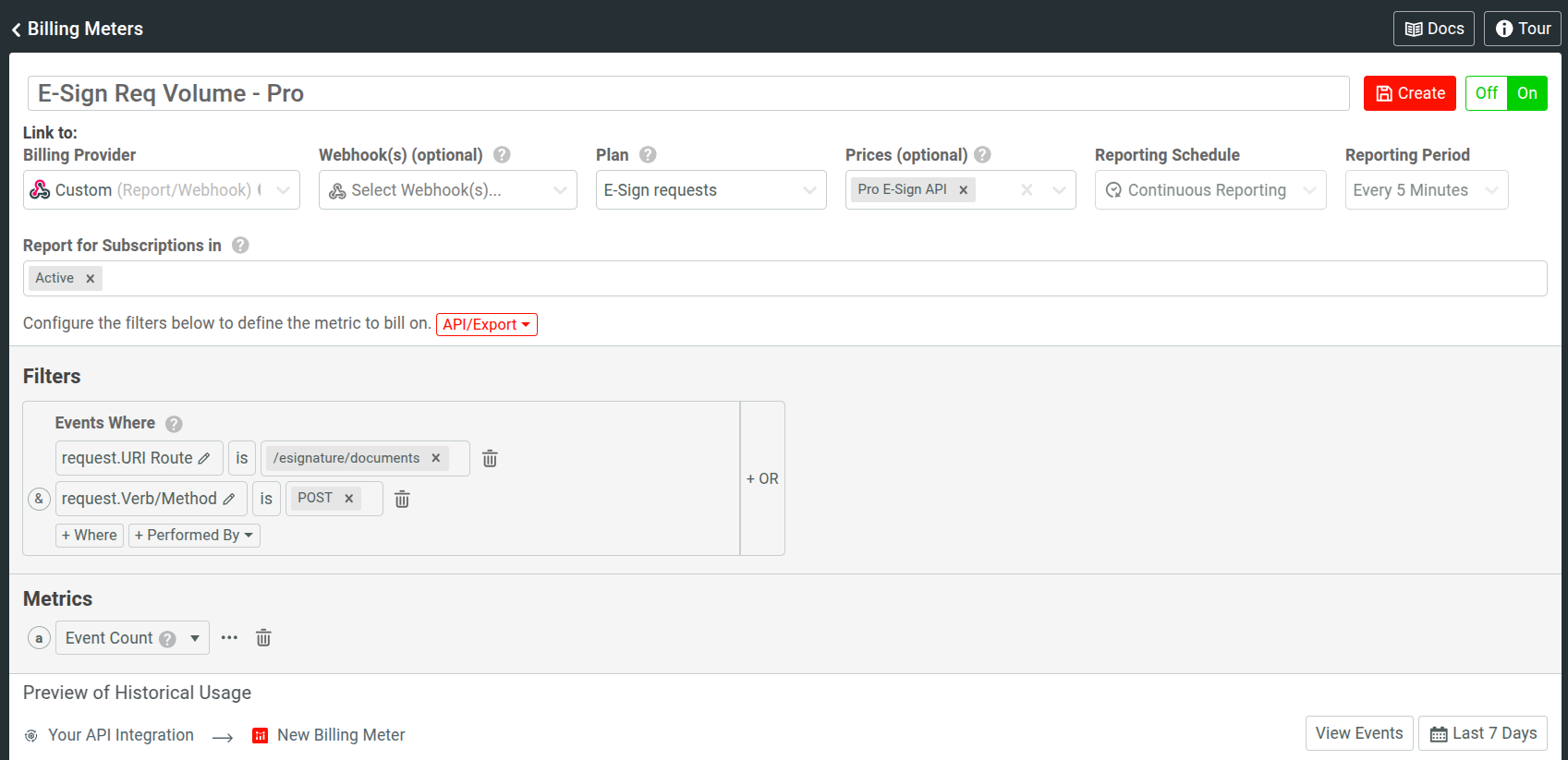Image resolution: width=1568 pixels, height=760 pixels.
Task: Open the Reporting Period dropdown
Action: (x=1427, y=190)
